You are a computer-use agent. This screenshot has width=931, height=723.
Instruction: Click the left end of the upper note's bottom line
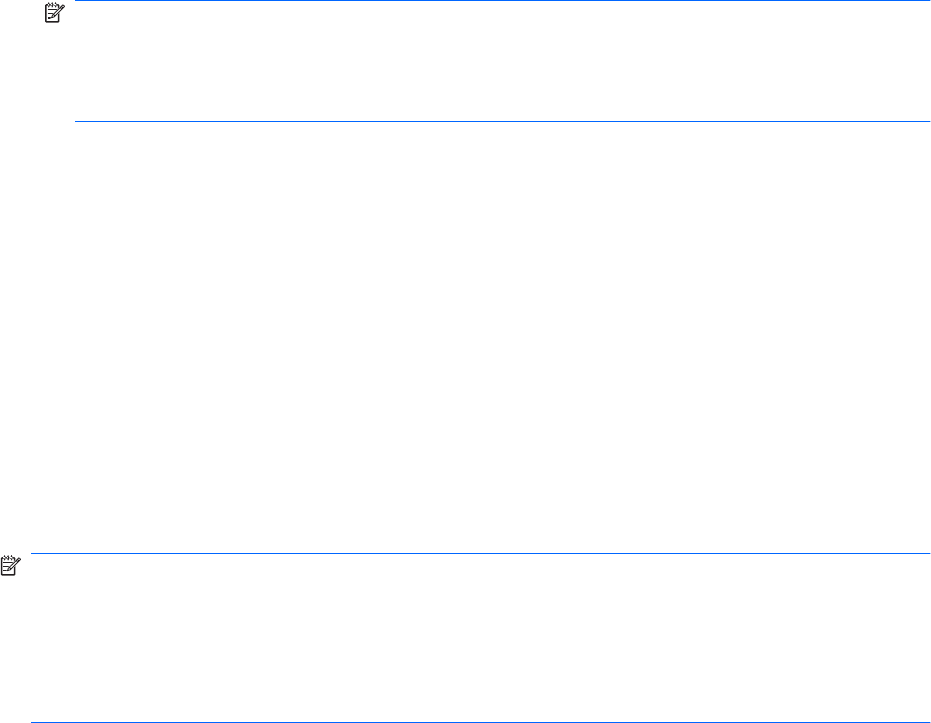(x=79, y=122)
